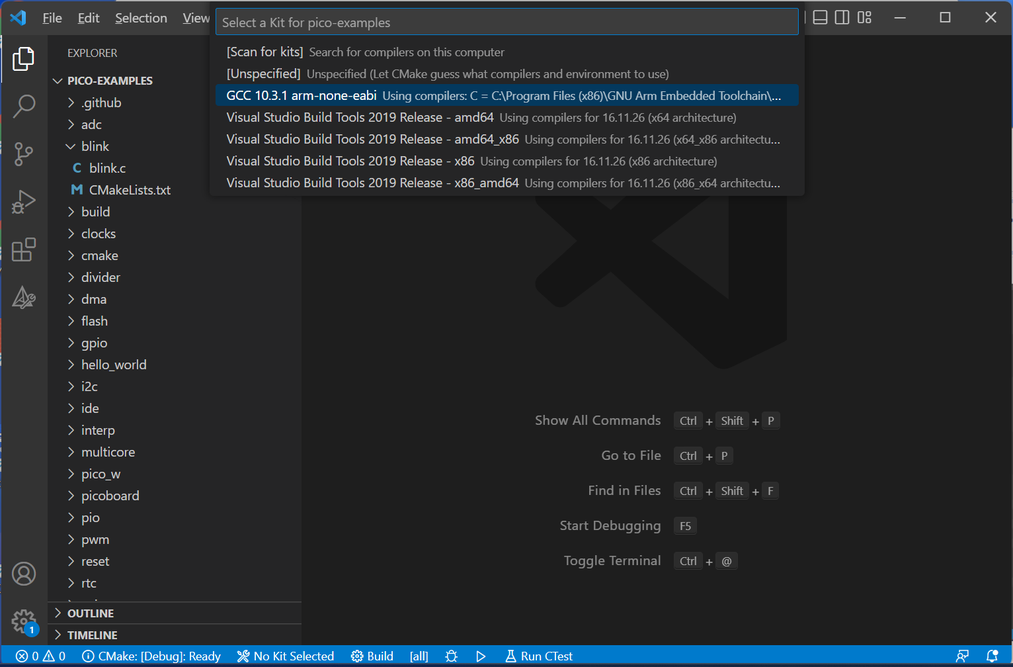Expand the OUTLINE section
1013x667 pixels.
pos(174,613)
